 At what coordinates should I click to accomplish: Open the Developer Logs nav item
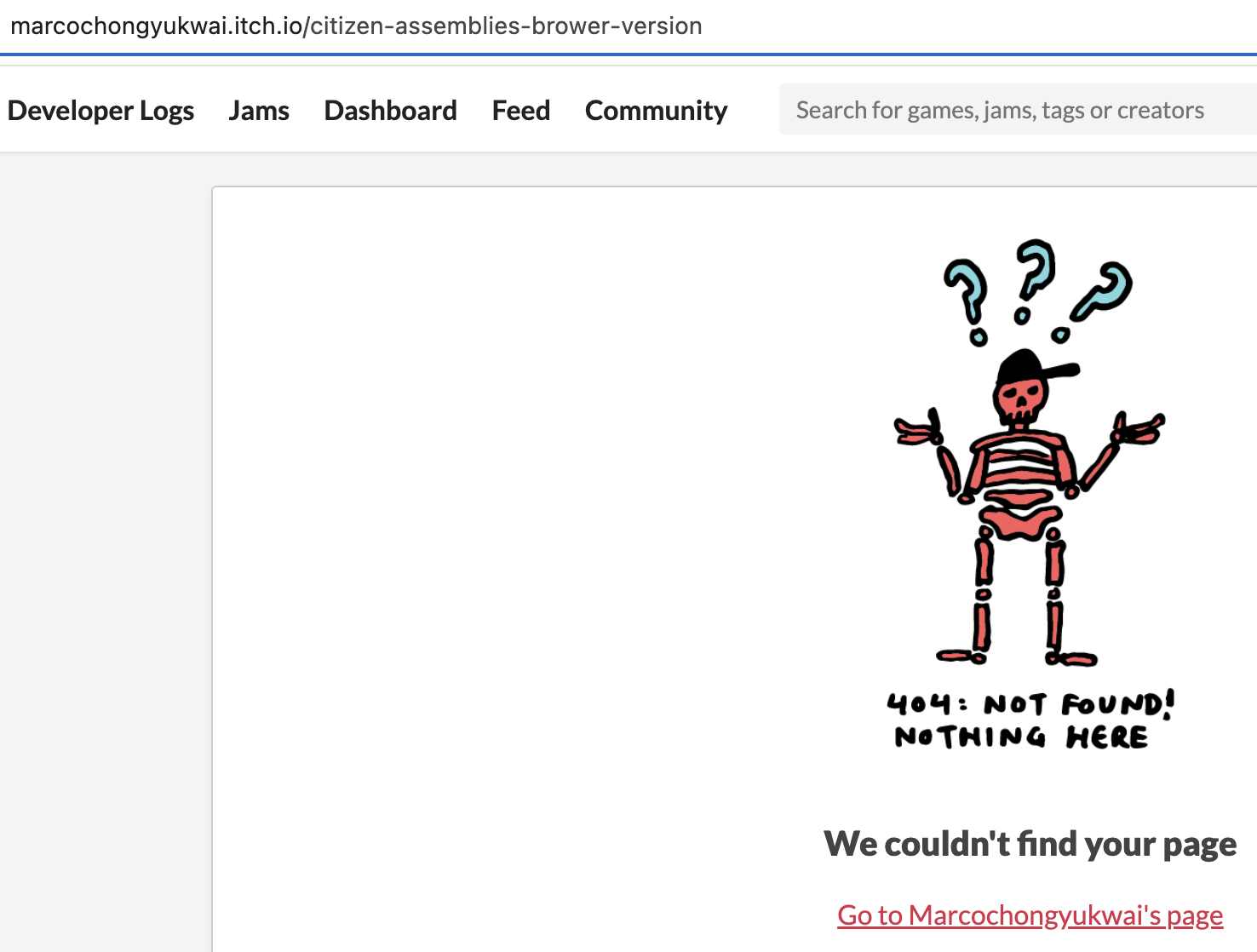pos(100,111)
